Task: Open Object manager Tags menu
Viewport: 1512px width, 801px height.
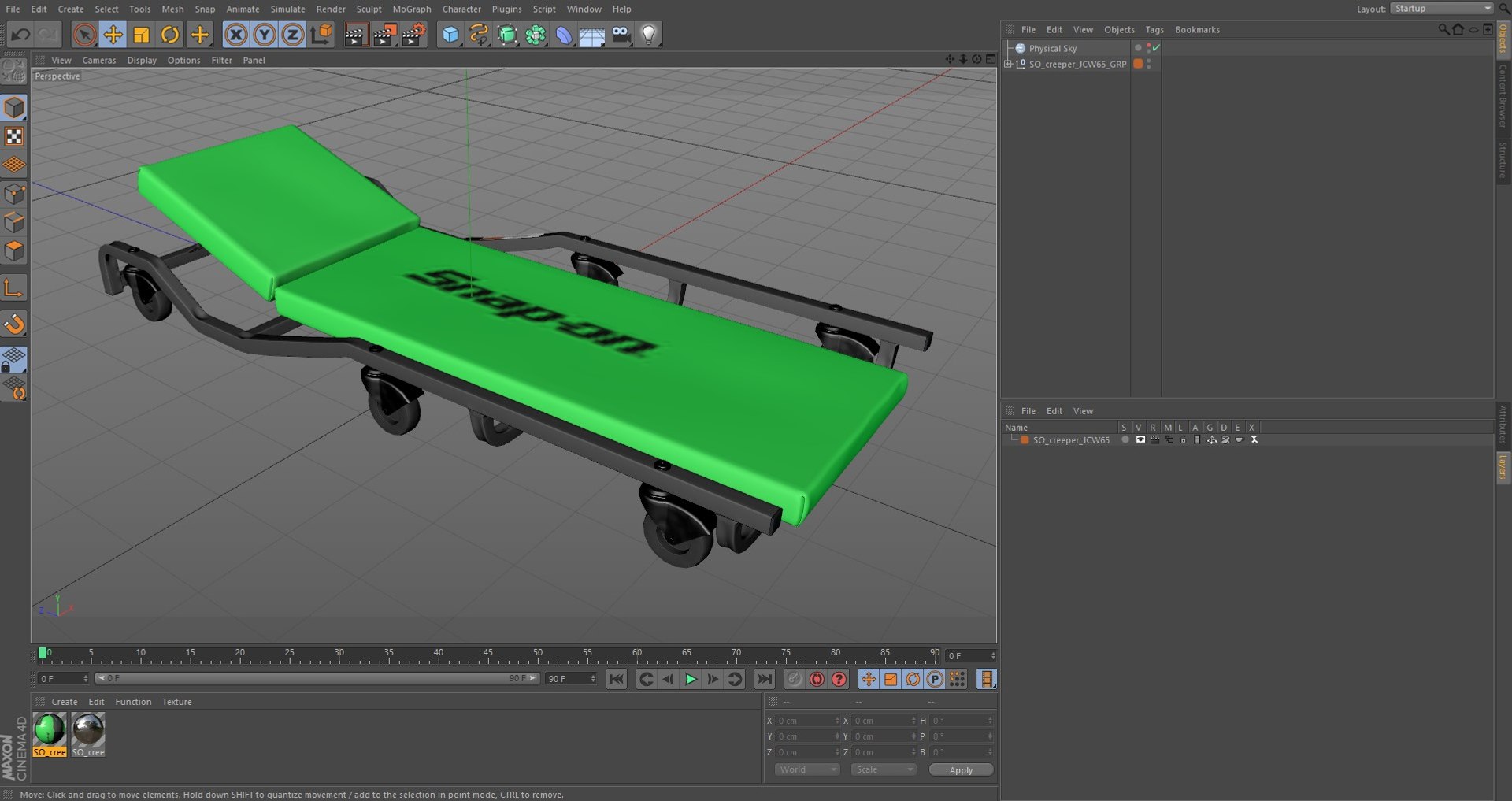Action: (1154, 29)
